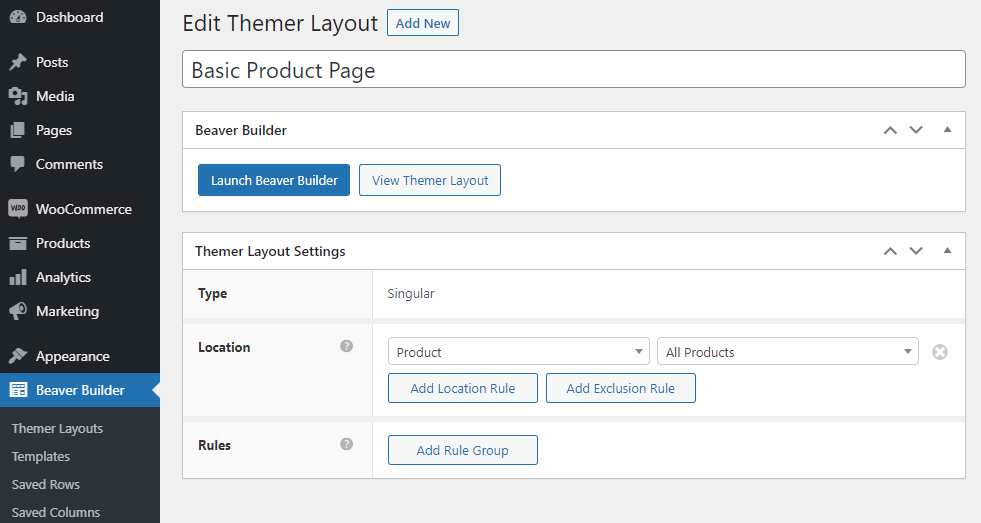Click the Singular type value
Viewport: 981px width, 523px height.
pos(411,293)
